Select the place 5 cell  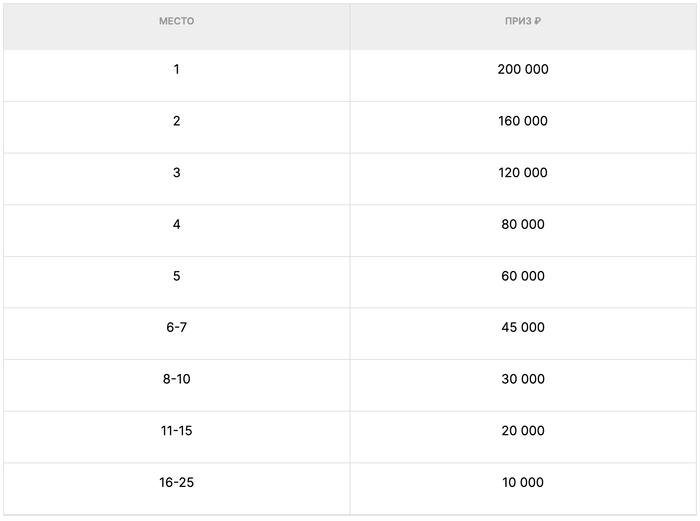(x=176, y=276)
